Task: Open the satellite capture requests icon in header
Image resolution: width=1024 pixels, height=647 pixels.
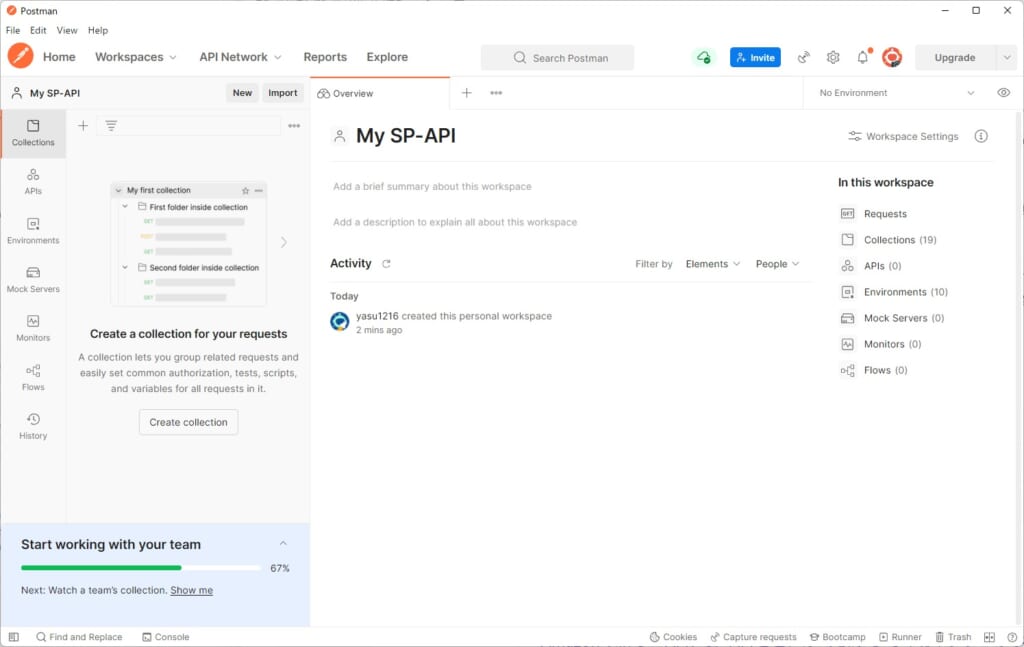Action: [803, 57]
